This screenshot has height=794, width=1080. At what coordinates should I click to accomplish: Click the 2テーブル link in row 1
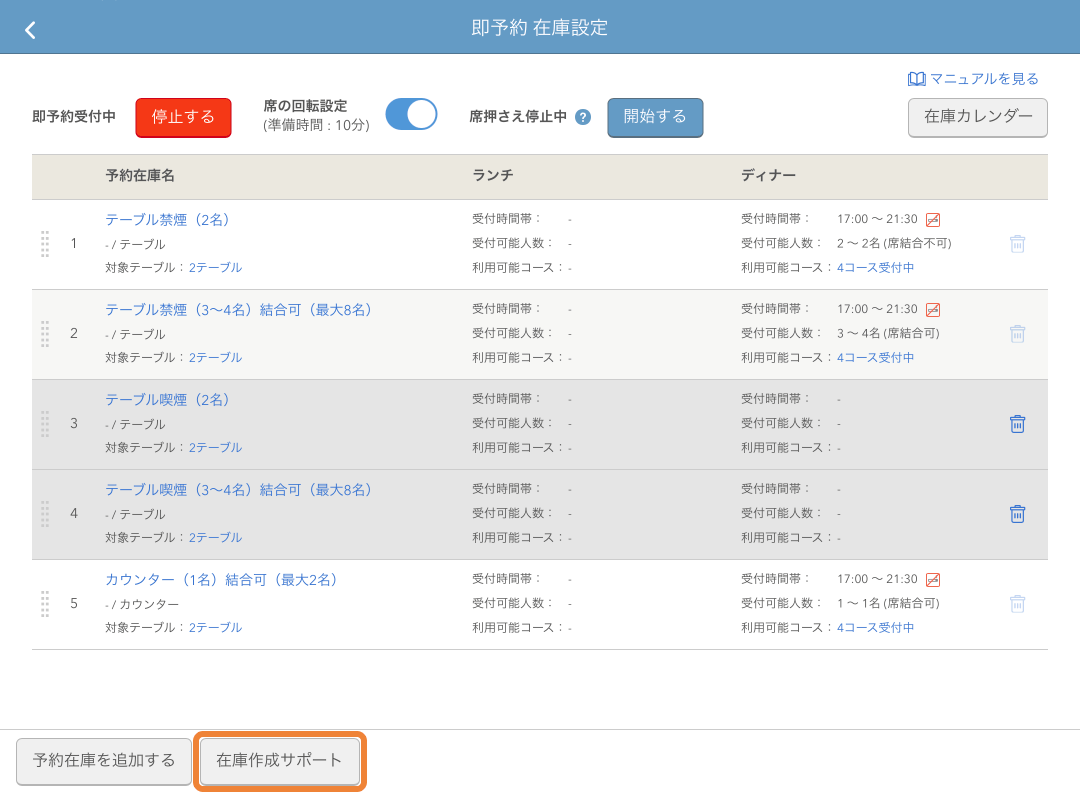(216, 267)
